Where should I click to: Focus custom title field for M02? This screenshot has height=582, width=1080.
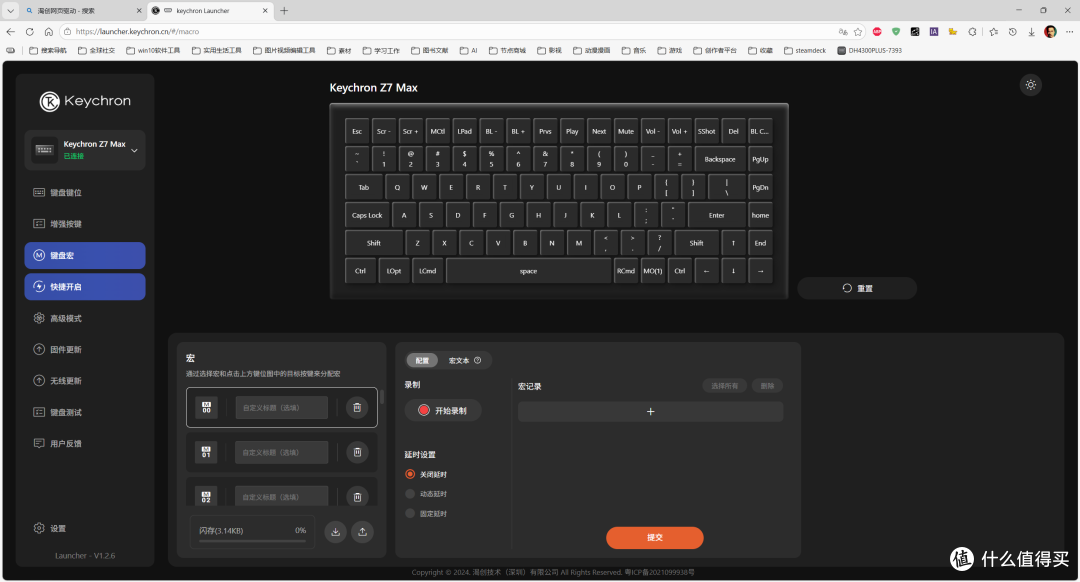(x=282, y=497)
